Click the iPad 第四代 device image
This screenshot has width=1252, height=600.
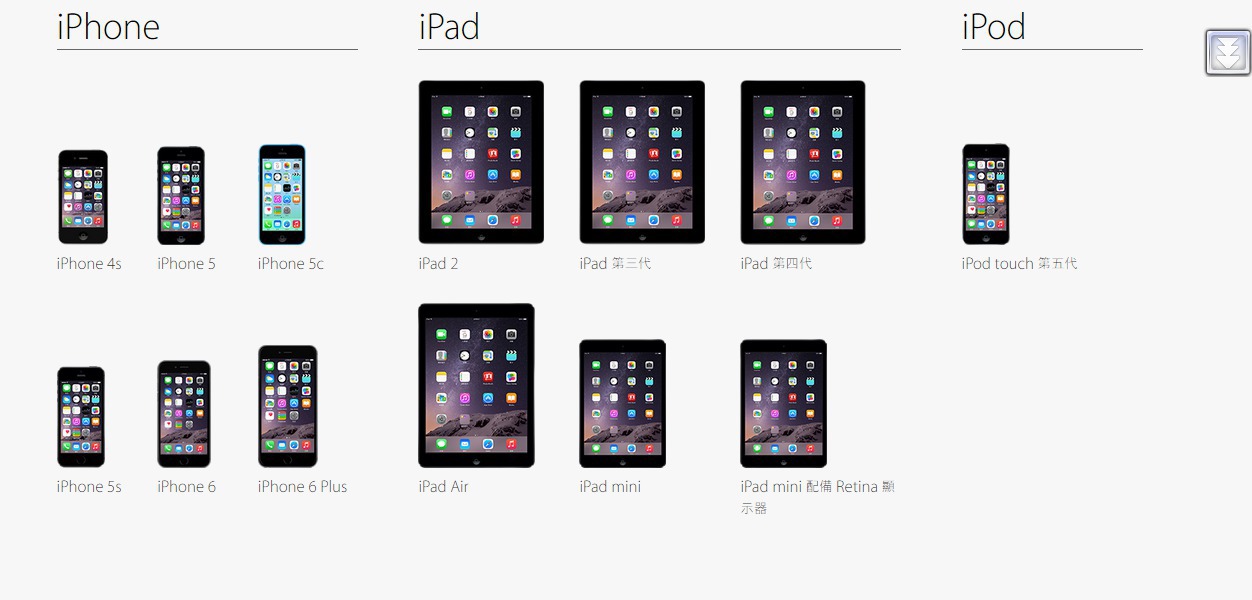pyautogui.click(x=803, y=162)
